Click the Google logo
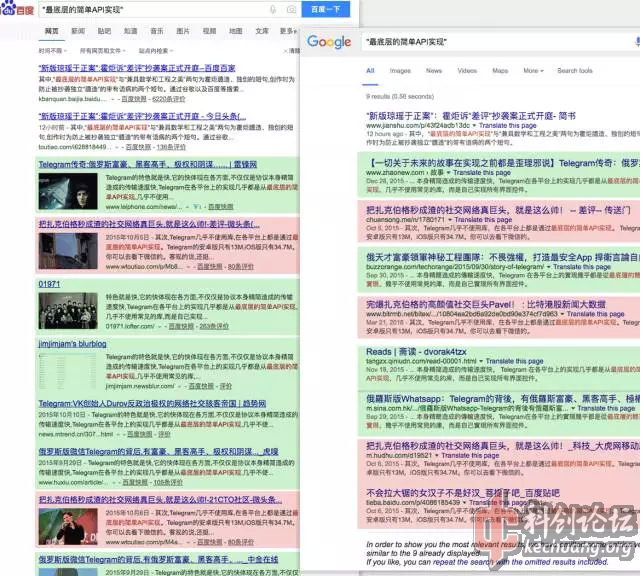 tap(329, 42)
